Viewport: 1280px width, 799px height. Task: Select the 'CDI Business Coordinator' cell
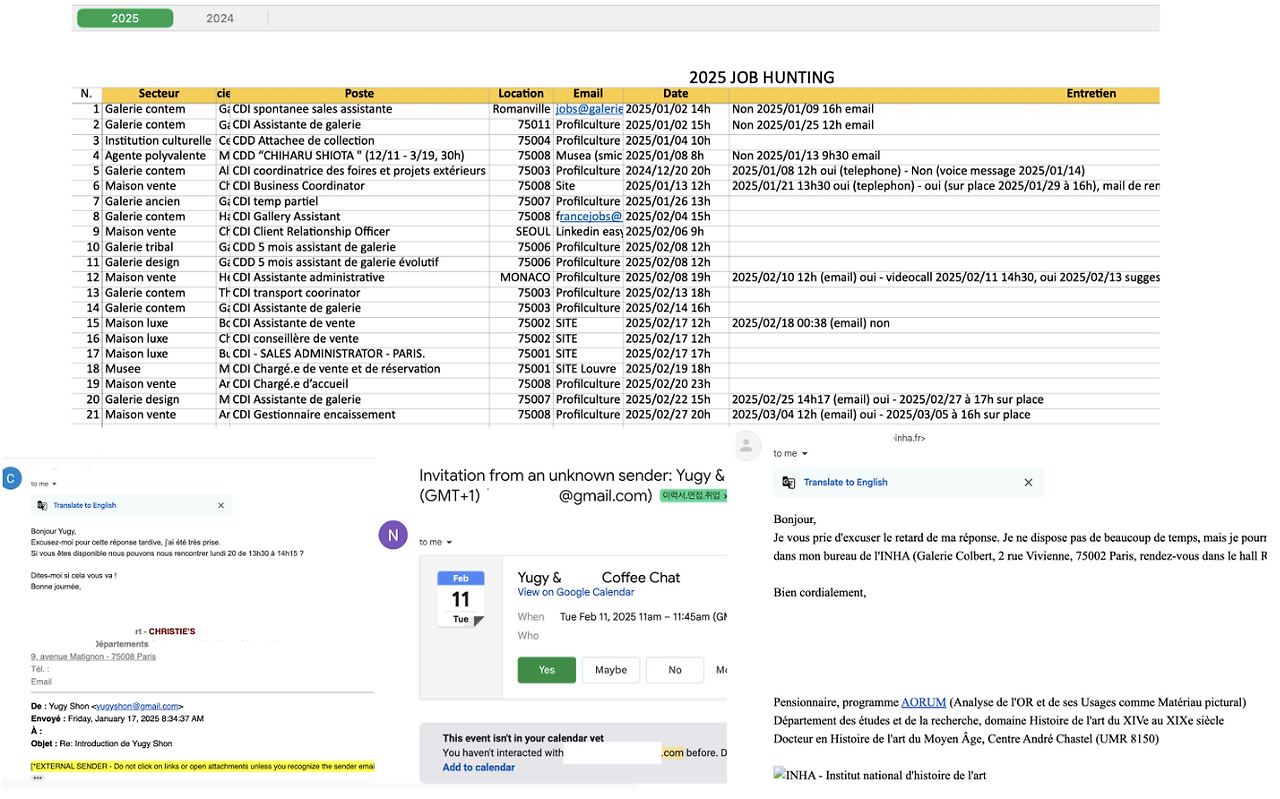(x=359, y=186)
